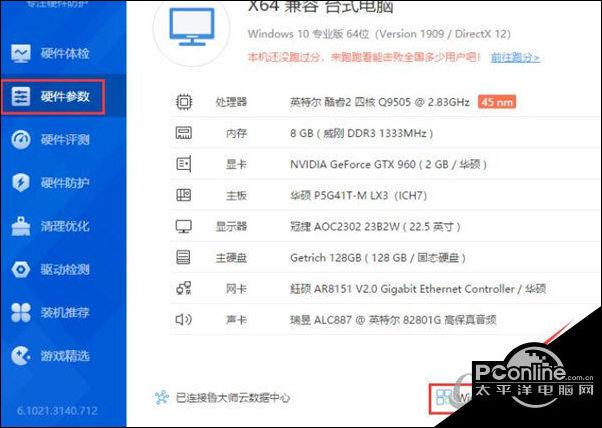Viewport: 602px width, 428px height.
Task: Click the 45 nm orange badge
Action: pos(497,102)
